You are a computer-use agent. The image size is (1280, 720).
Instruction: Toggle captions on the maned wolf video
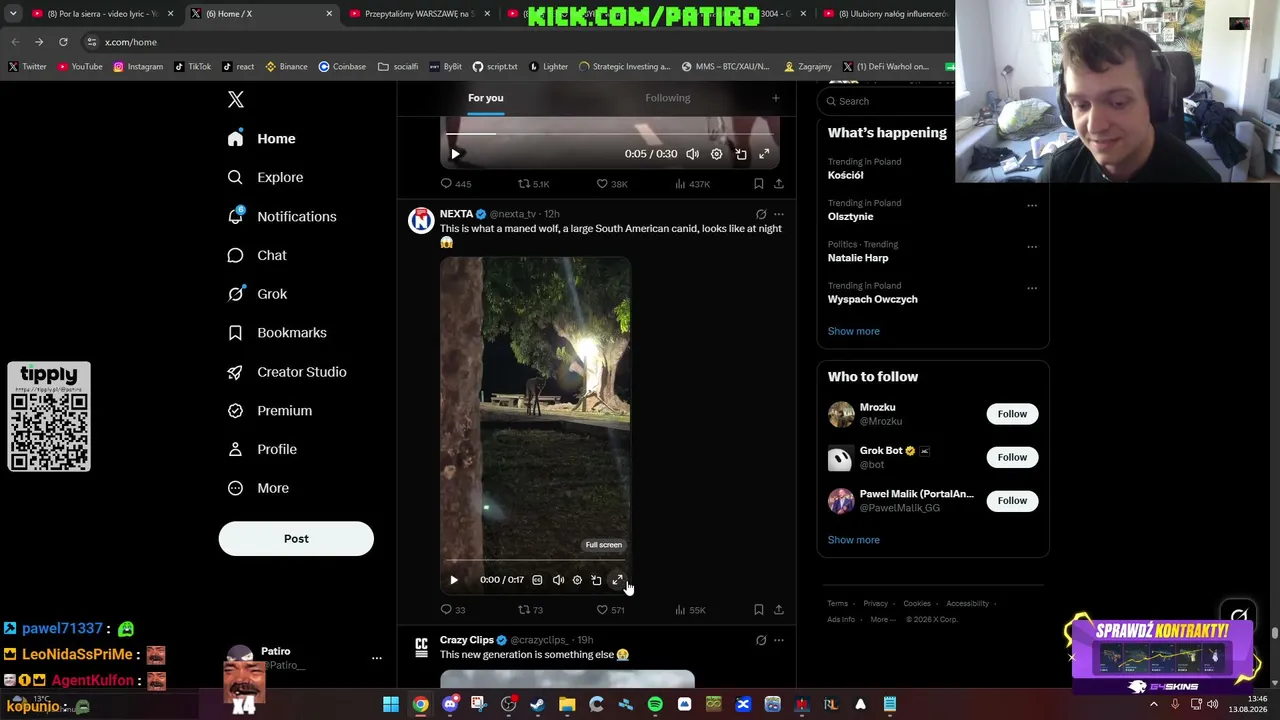(x=537, y=580)
